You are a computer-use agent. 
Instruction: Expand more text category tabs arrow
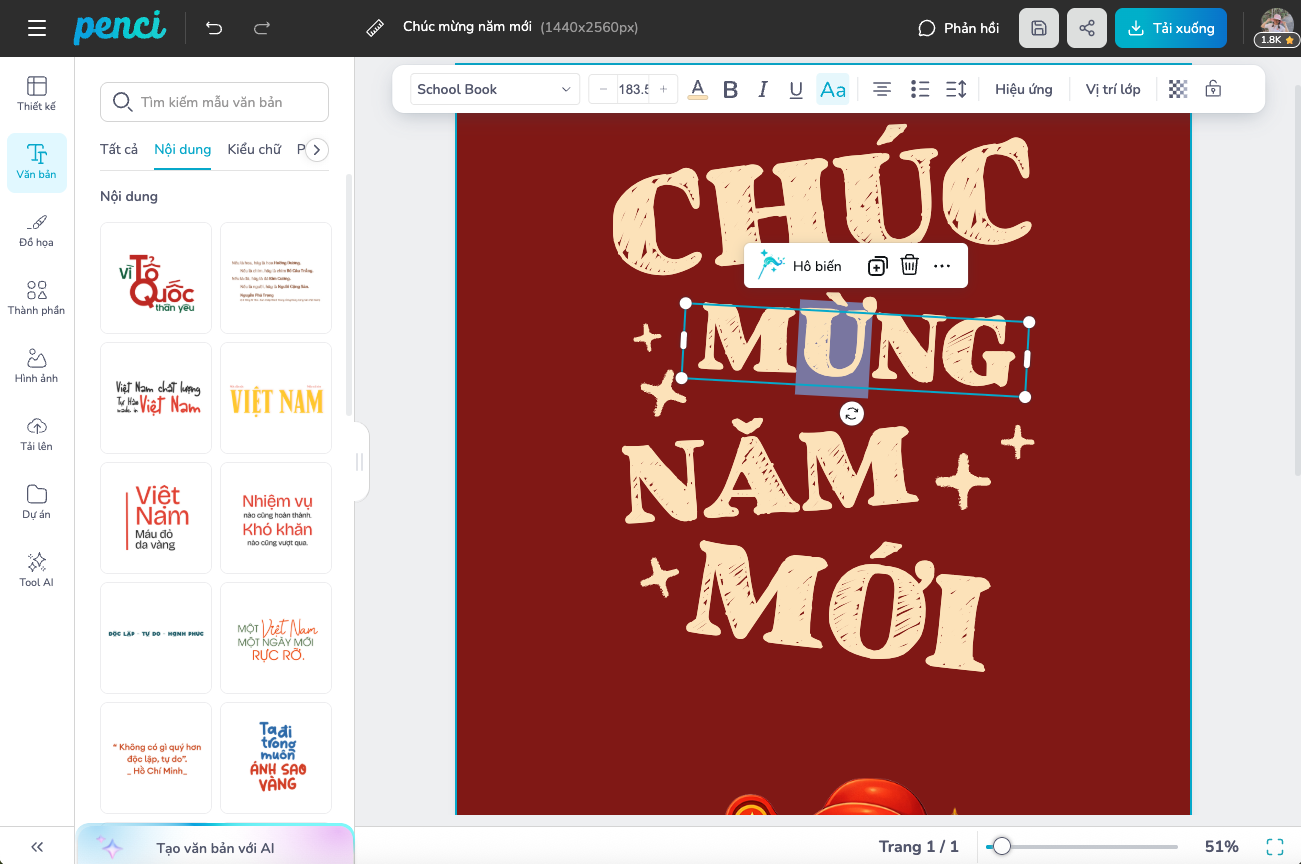(316, 150)
